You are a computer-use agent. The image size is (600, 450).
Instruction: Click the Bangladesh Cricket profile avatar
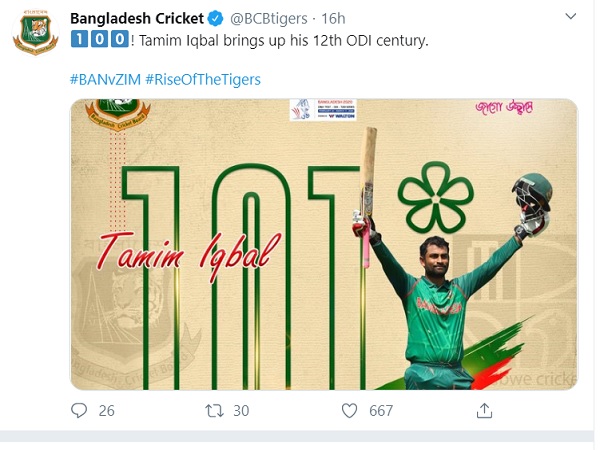[x=35, y=33]
